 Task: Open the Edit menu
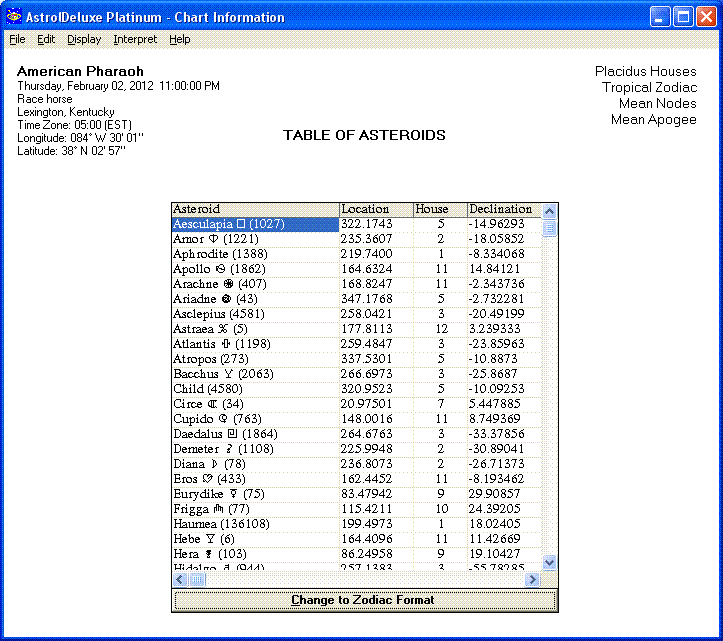(x=46, y=39)
